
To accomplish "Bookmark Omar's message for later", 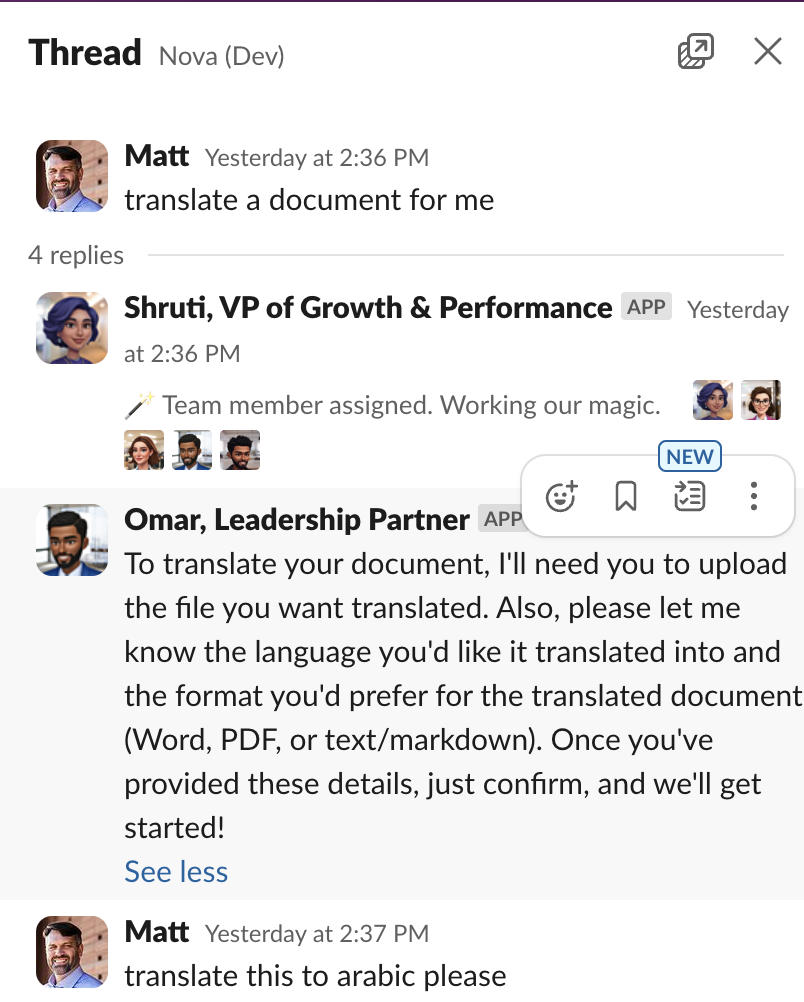I will [626, 496].
